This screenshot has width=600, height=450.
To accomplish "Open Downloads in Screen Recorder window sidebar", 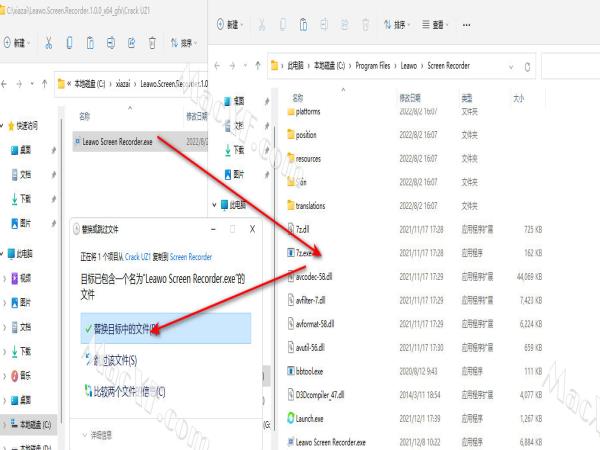I will [234, 150].
